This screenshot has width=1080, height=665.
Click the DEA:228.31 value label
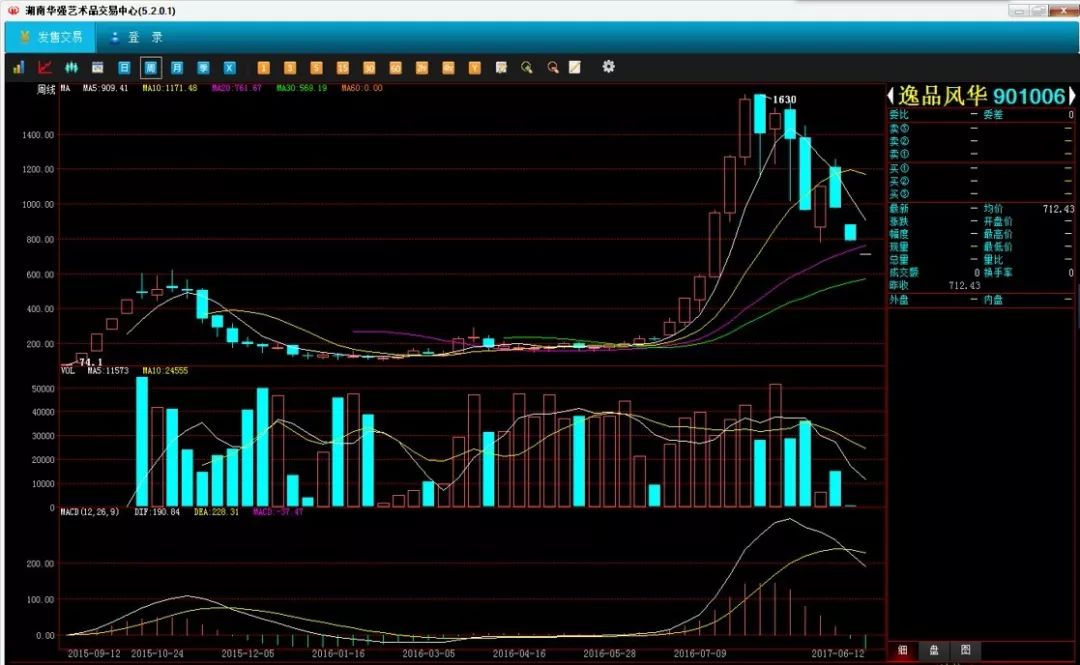[216, 512]
